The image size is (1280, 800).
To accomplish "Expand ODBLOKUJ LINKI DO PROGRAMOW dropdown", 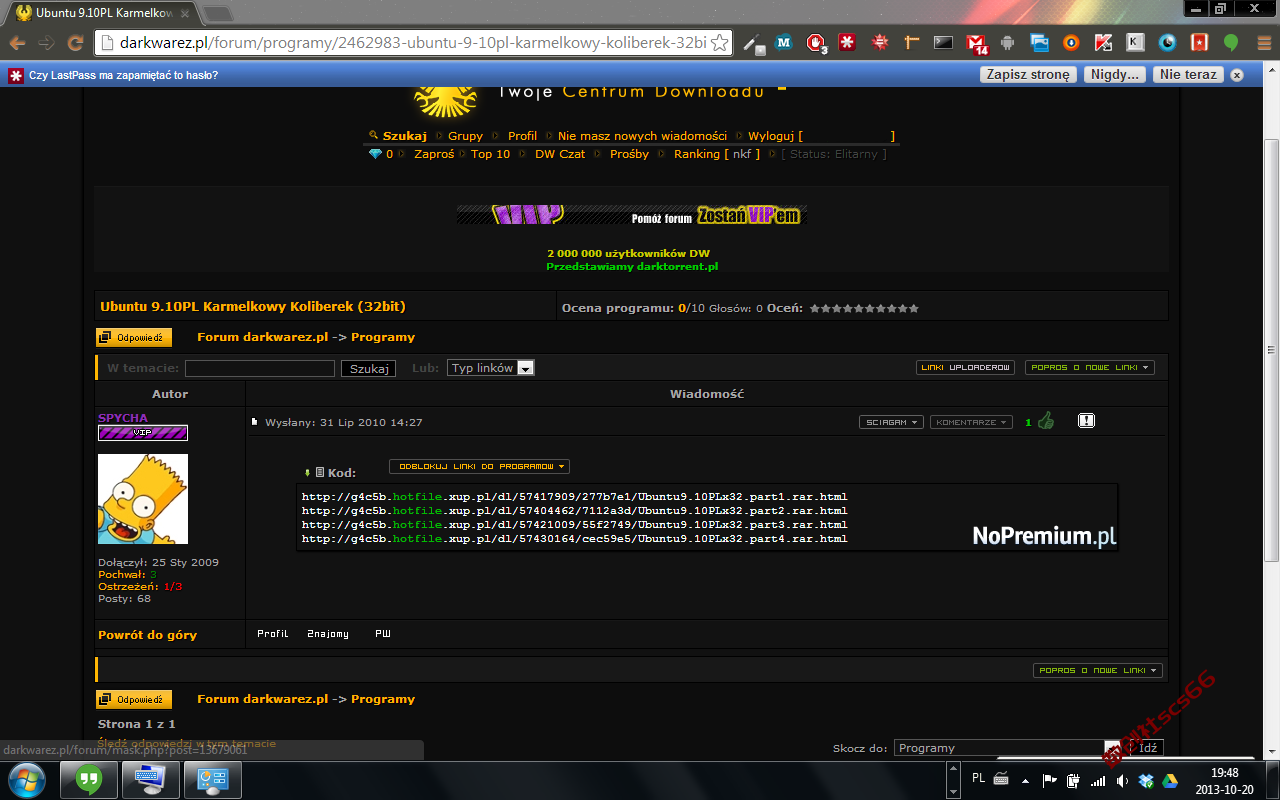I will (479, 466).
